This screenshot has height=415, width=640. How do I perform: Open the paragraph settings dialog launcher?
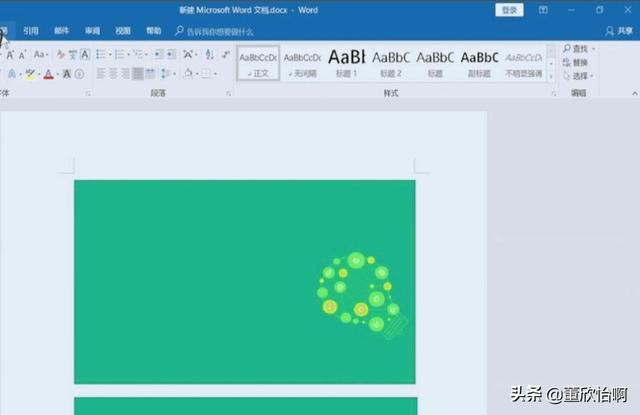tap(228, 93)
